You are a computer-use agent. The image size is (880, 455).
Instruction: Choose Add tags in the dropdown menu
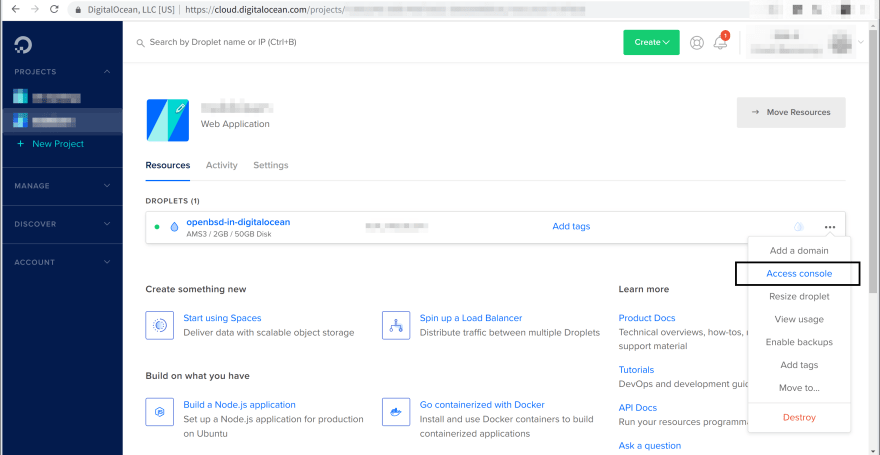pyautogui.click(x=799, y=365)
